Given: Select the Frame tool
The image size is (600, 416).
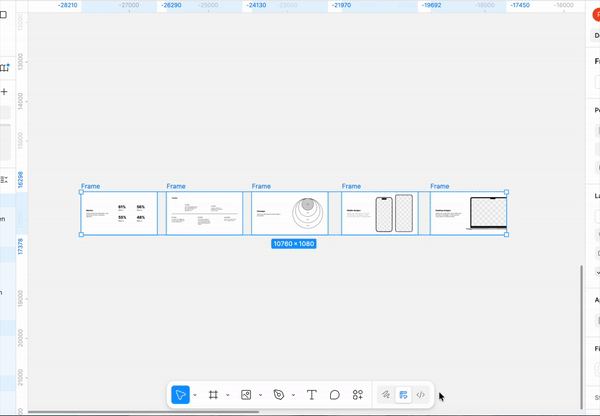Looking at the screenshot, I should (213, 395).
